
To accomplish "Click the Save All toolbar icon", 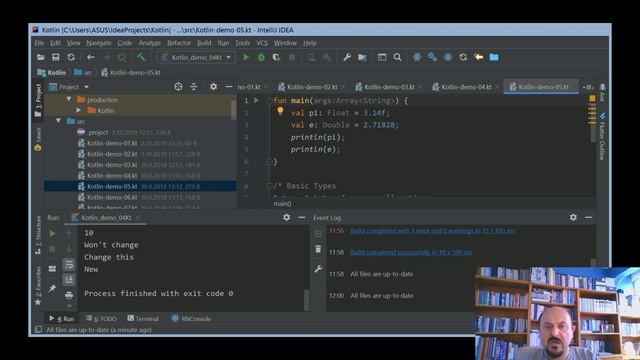I will (x=56, y=58).
